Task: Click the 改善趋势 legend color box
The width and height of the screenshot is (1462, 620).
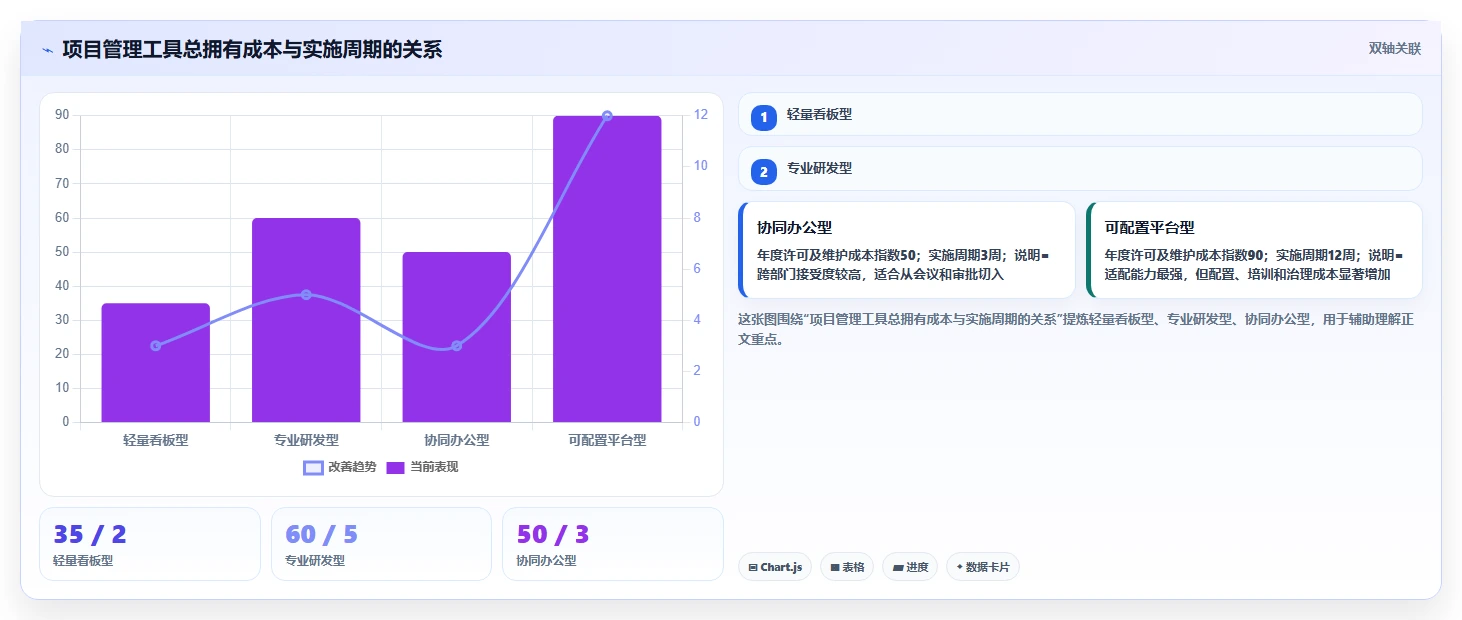Action: pos(314,467)
